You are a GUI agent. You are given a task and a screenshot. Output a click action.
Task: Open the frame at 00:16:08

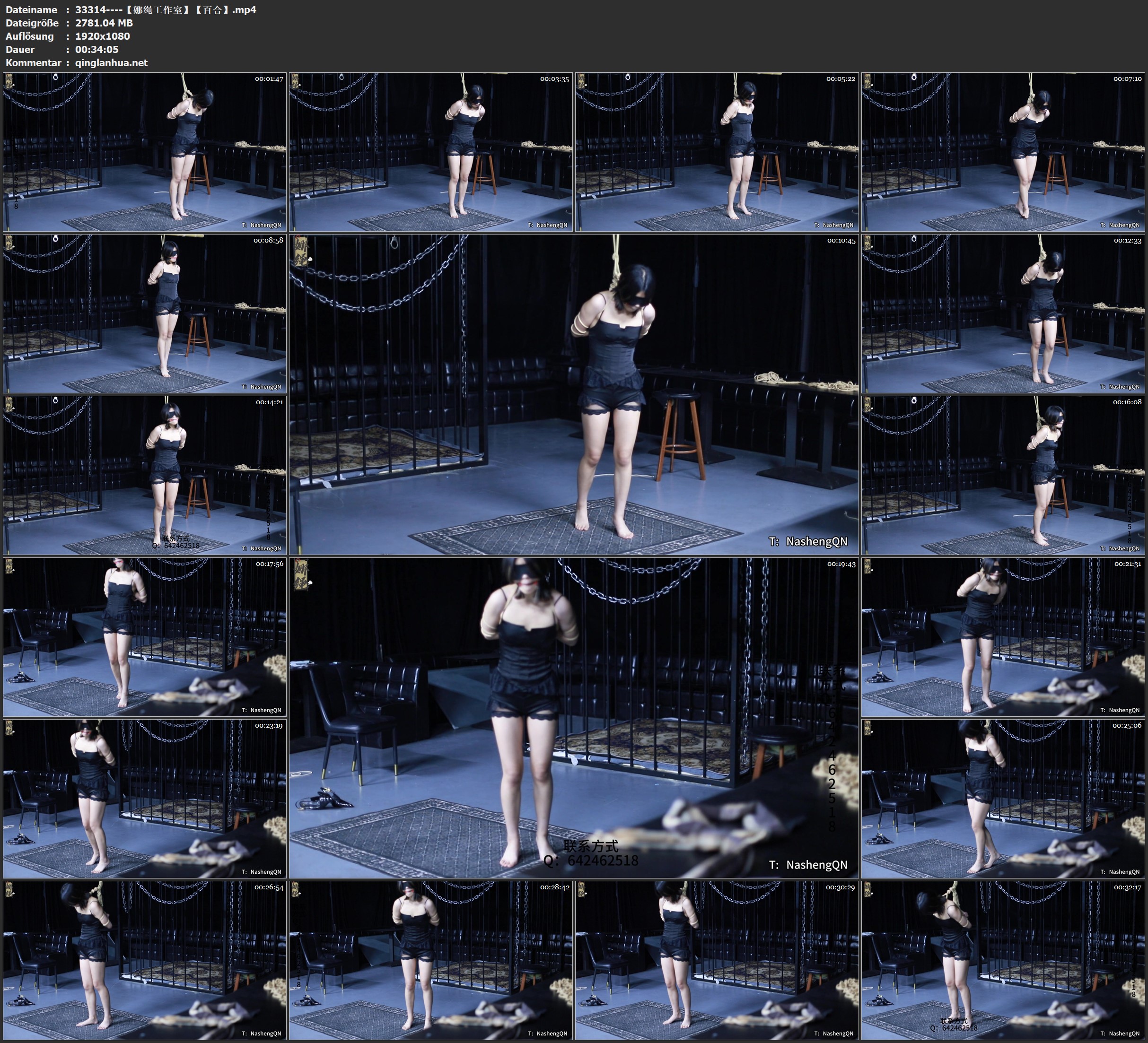1003,475
